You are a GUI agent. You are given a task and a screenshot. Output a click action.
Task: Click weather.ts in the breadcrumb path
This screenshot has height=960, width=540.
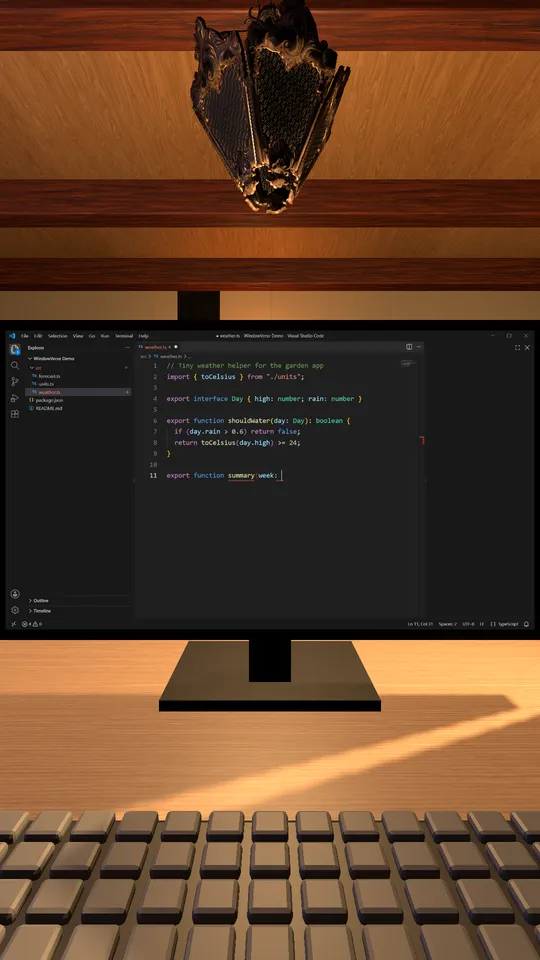170,356
